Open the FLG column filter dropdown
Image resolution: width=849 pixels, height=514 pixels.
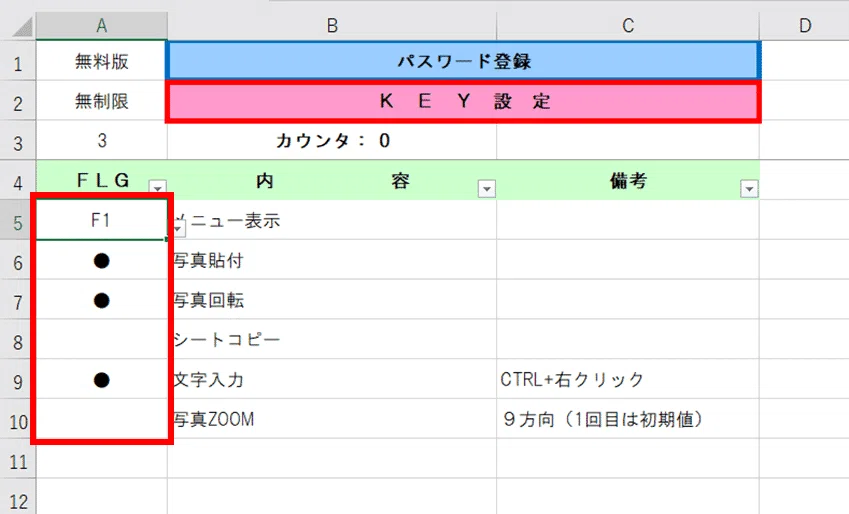pyautogui.click(x=158, y=188)
